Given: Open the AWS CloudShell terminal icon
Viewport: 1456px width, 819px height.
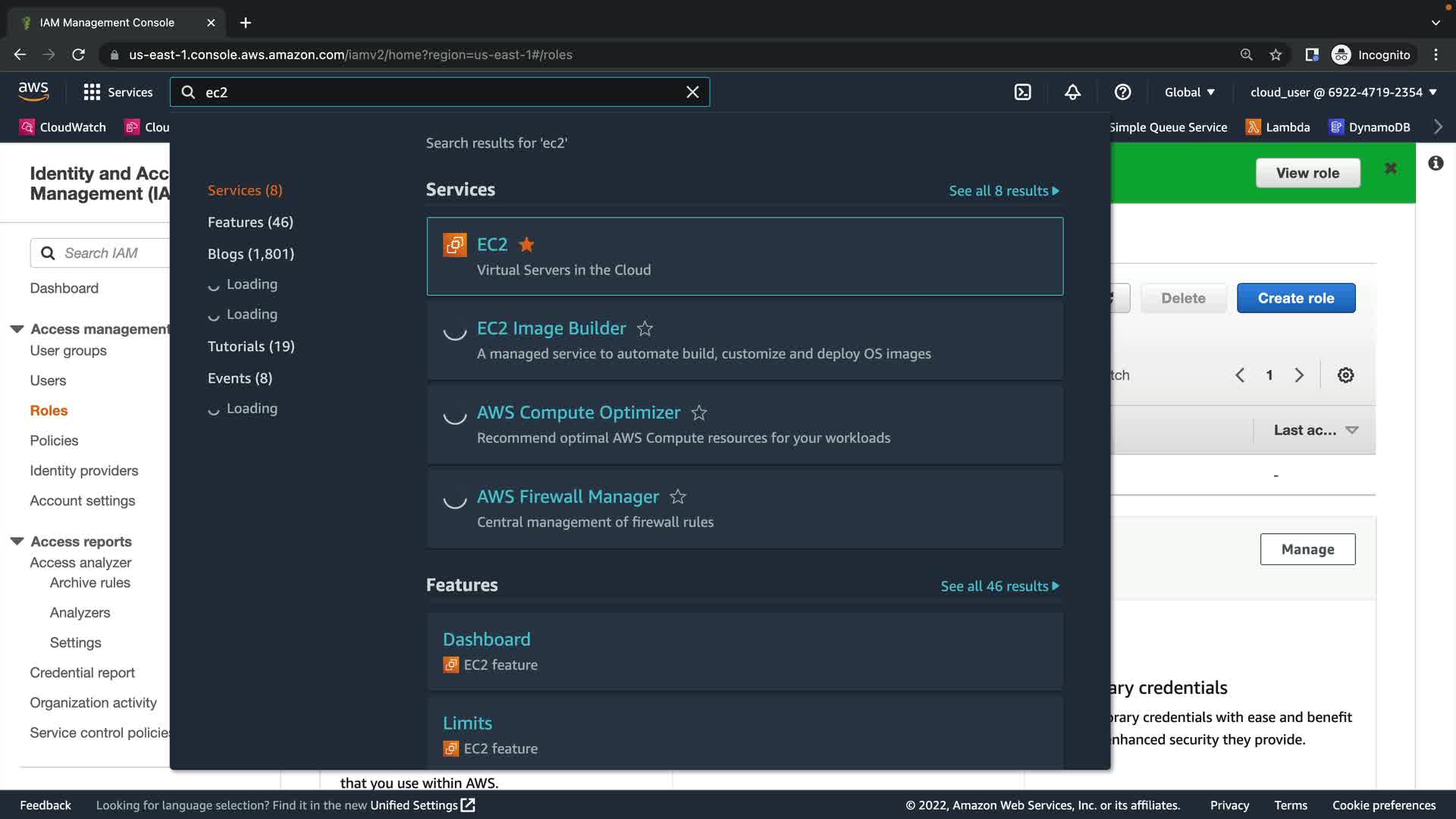Looking at the screenshot, I should click(1022, 92).
